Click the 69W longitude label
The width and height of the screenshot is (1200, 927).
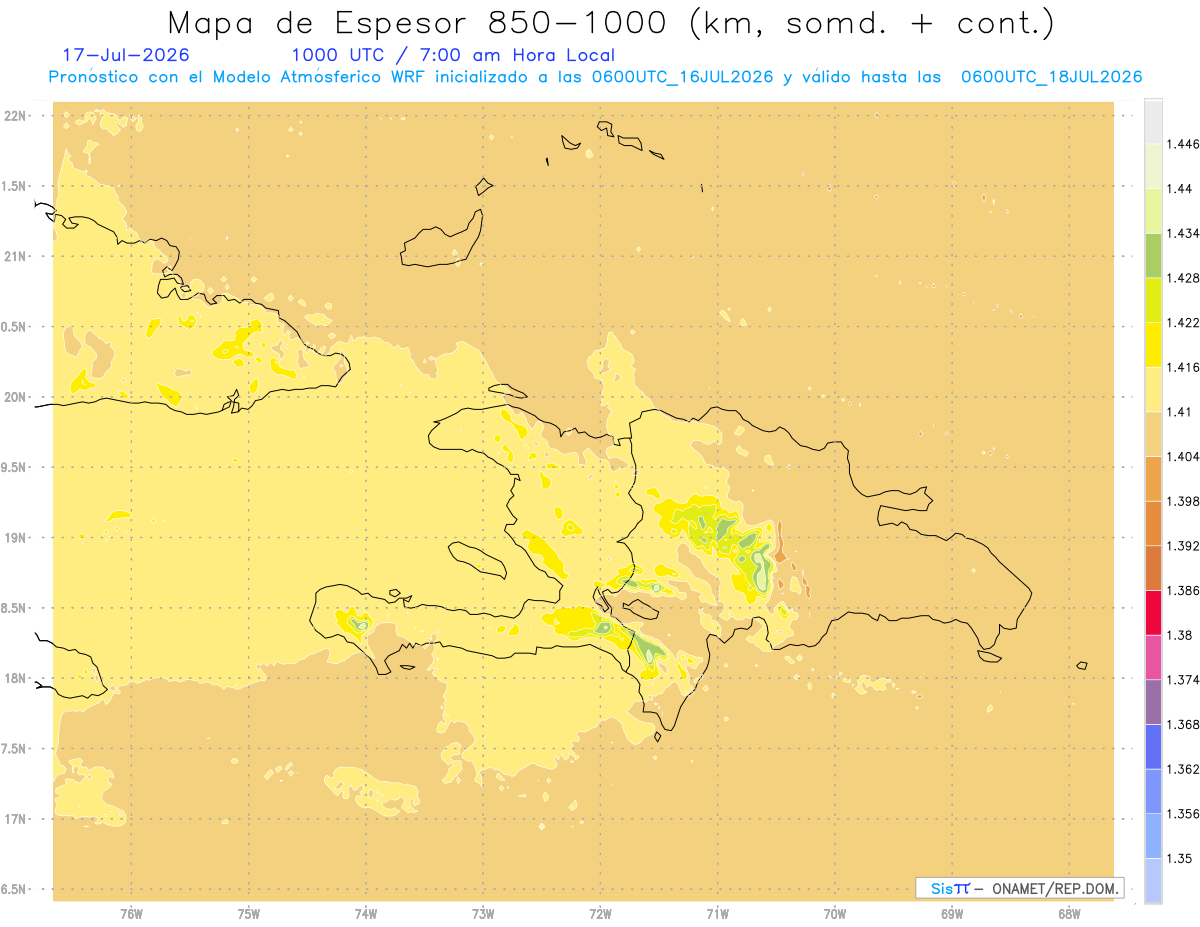952,914
